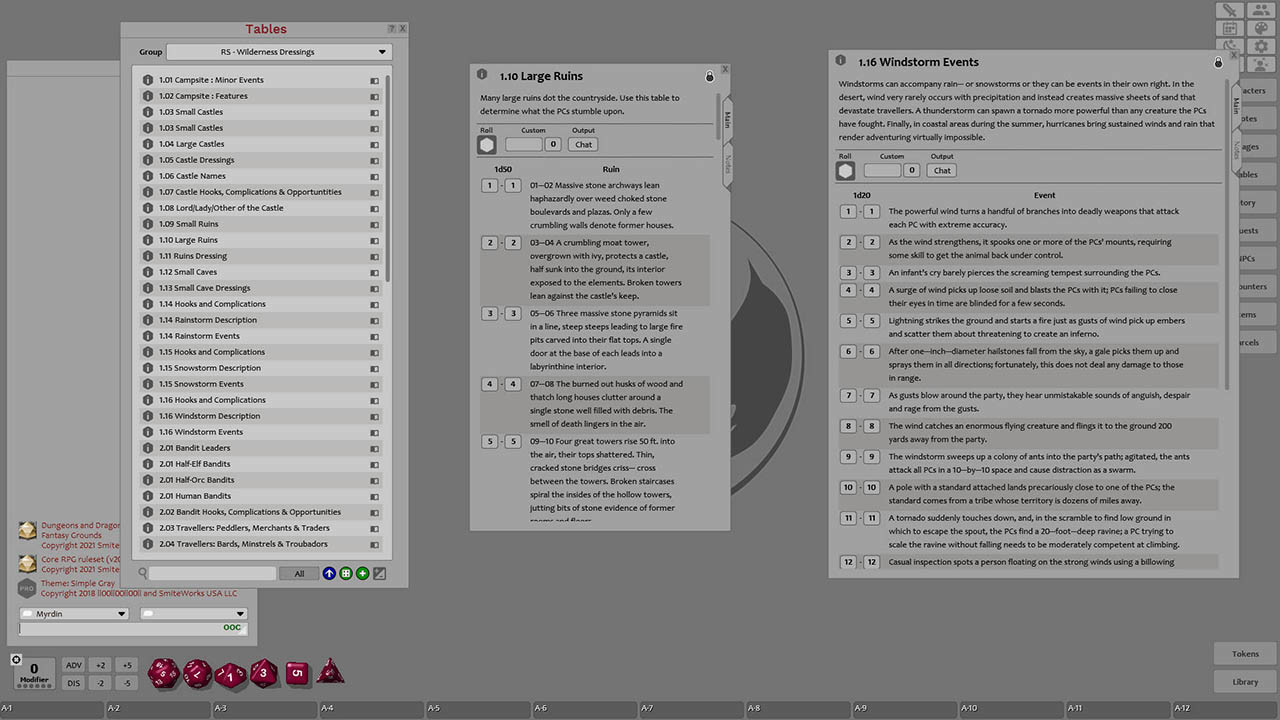Adjust the modifier dots under the Modifier box
The height and width of the screenshot is (720, 1280).
pyautogui.click(x=33, y=686)
